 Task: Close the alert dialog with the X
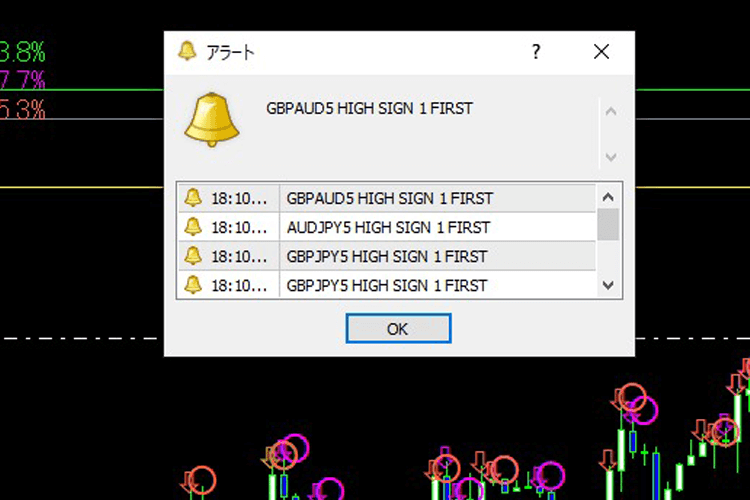click(601, 52)
